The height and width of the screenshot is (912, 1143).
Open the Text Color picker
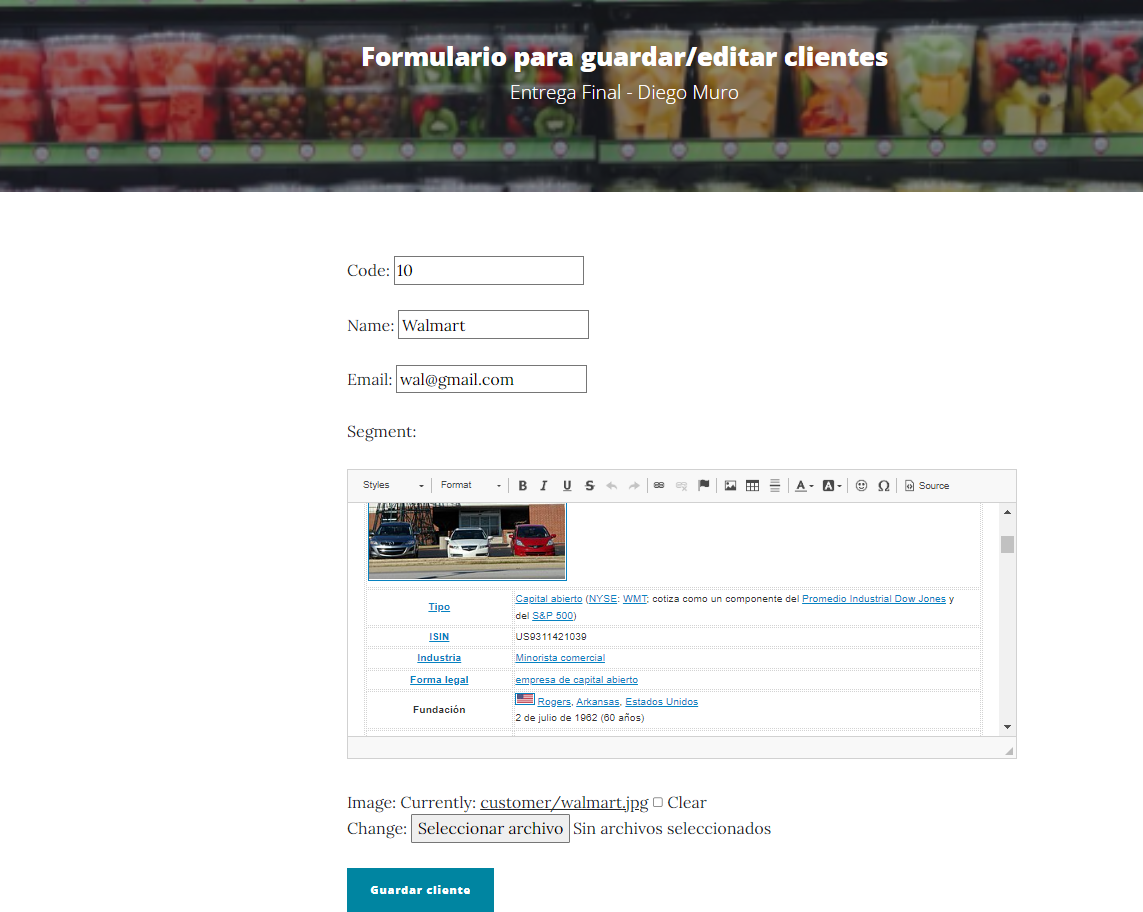pos(802,485)
